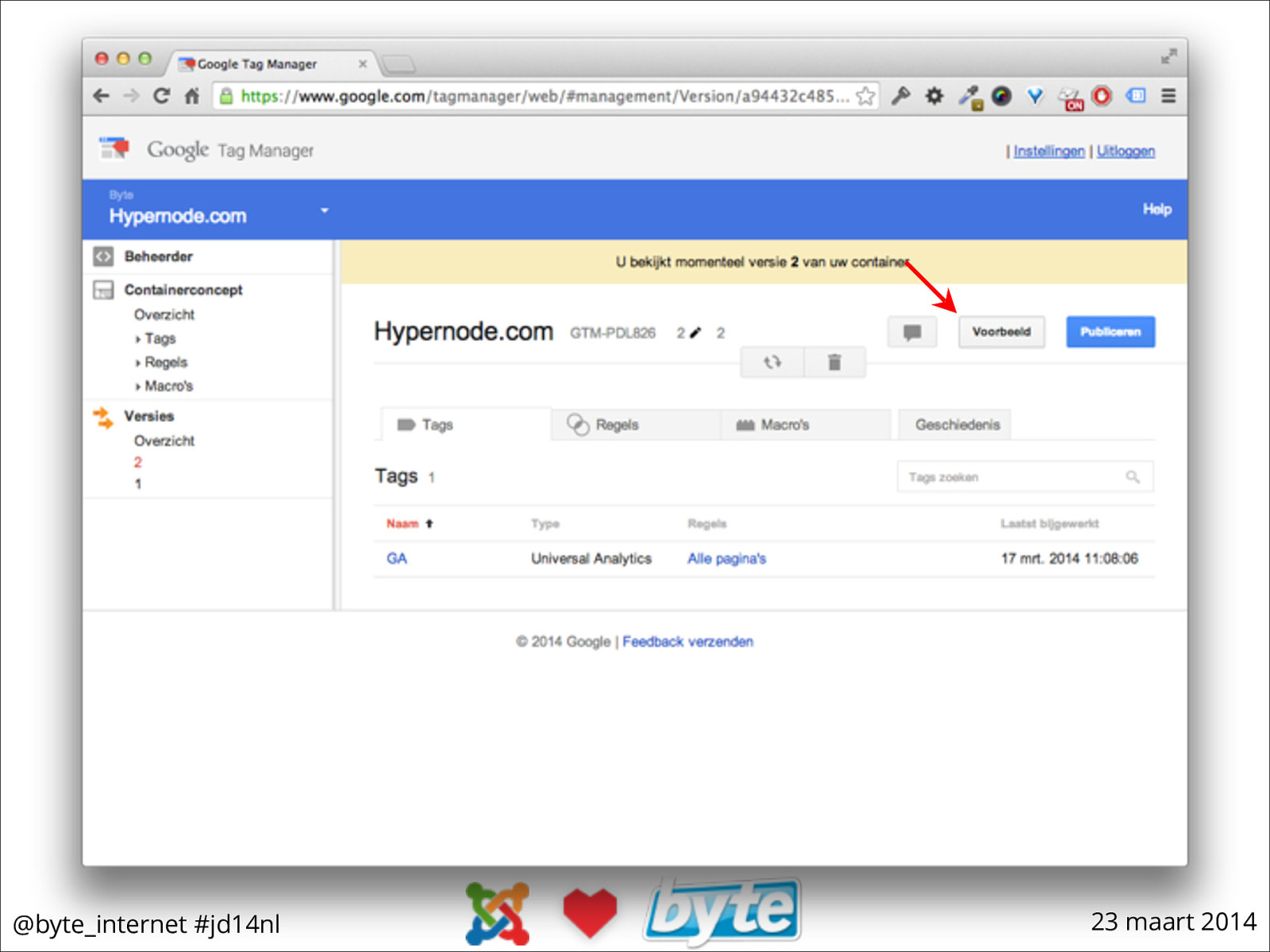Open the Chrome hamburger menu
Image resolution: width=1270 pixels, height=952 pixels.
1168,96
